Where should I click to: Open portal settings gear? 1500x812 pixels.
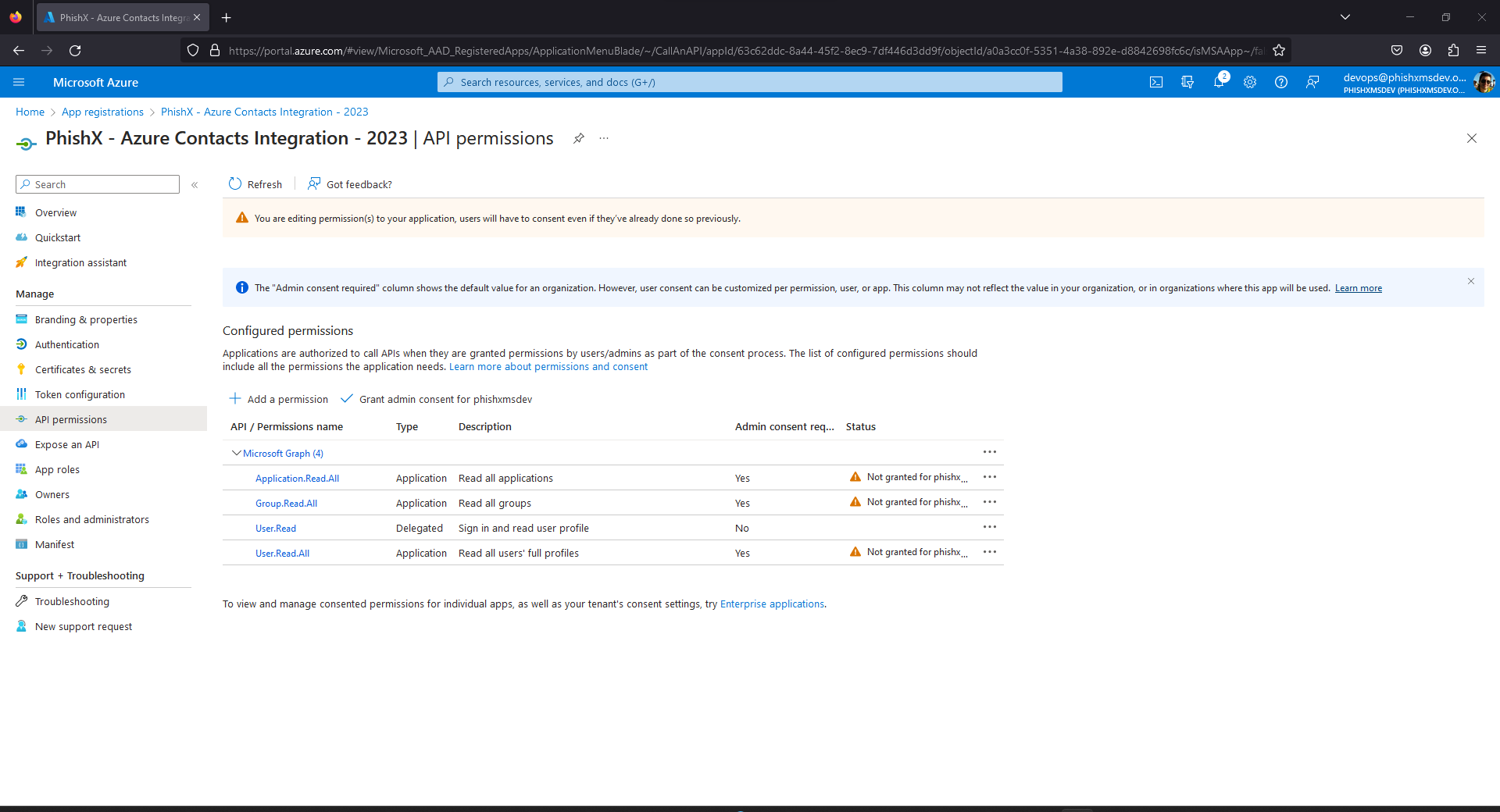tap(1250, 82)
